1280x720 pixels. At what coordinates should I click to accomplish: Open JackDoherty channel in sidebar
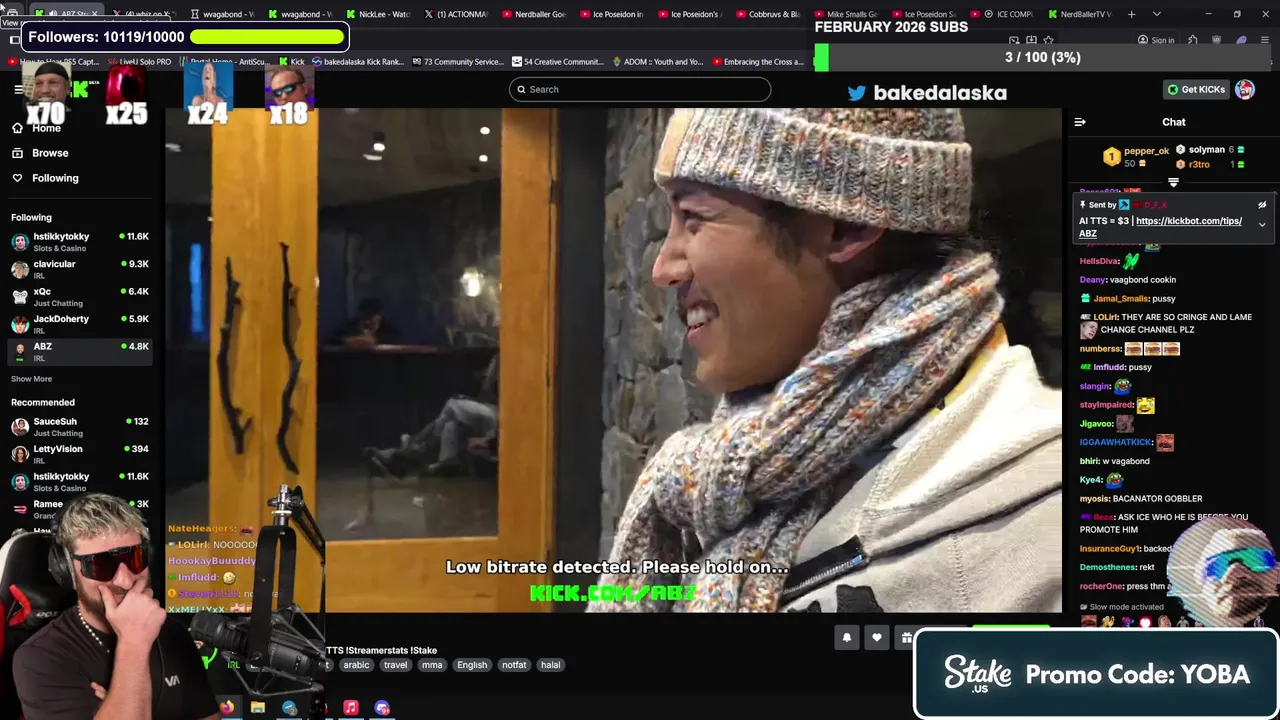pyautogui.click(x=80, y=324)
